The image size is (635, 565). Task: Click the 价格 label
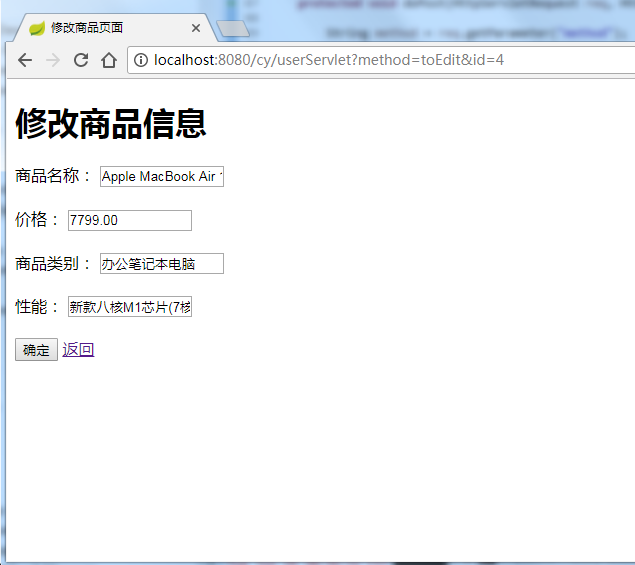[x=37, y=220]
